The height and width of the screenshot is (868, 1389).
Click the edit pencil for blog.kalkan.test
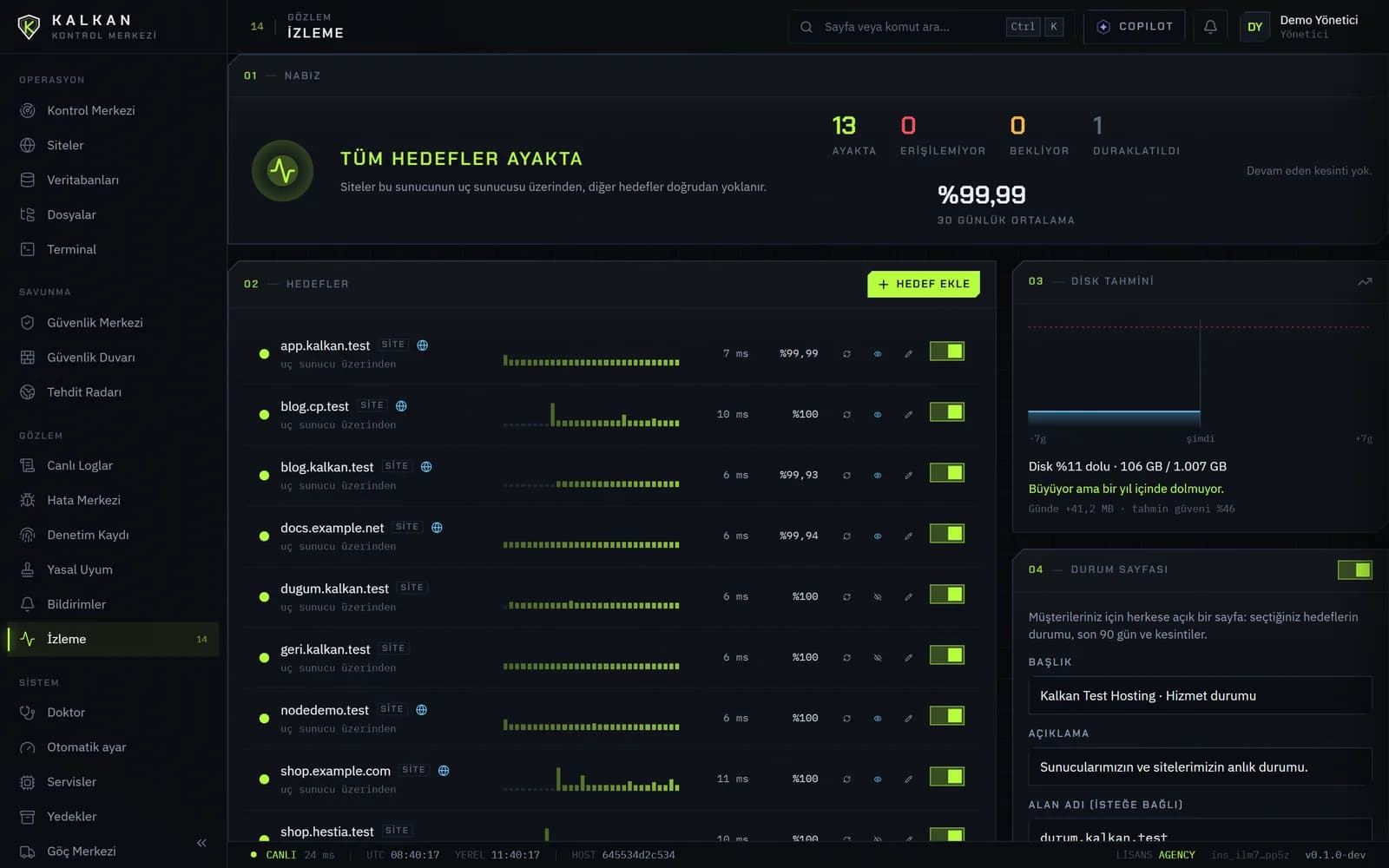pos(908,475)
